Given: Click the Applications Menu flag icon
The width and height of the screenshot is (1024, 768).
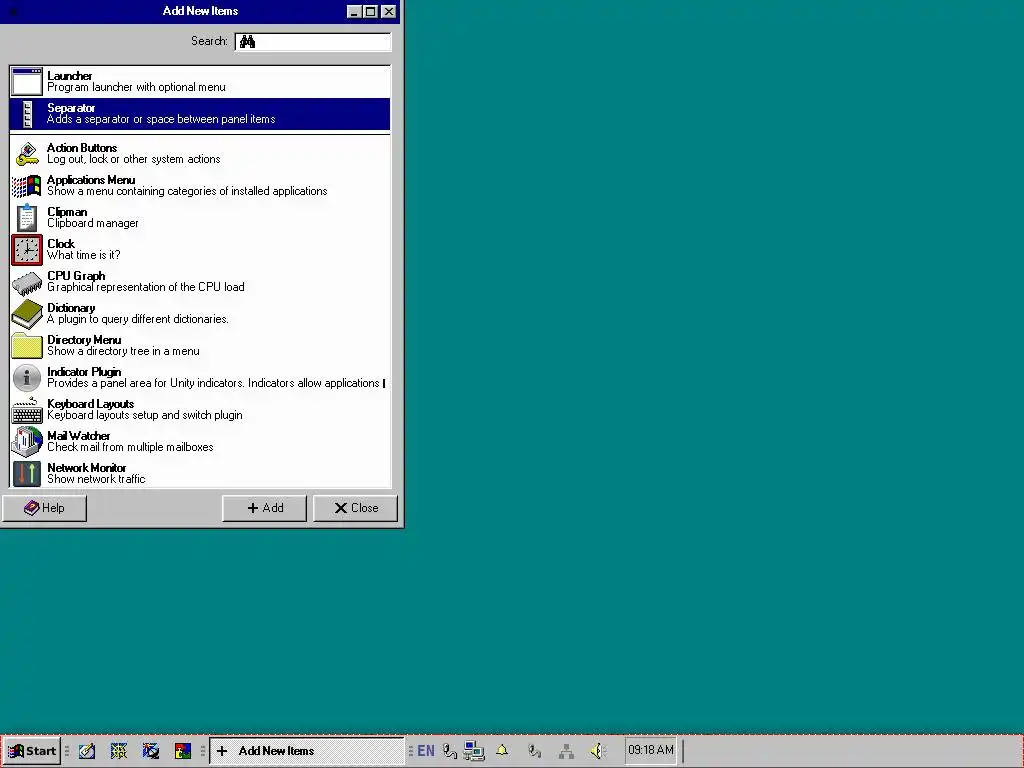Looking at the screenshot, I should click(27, 185).
